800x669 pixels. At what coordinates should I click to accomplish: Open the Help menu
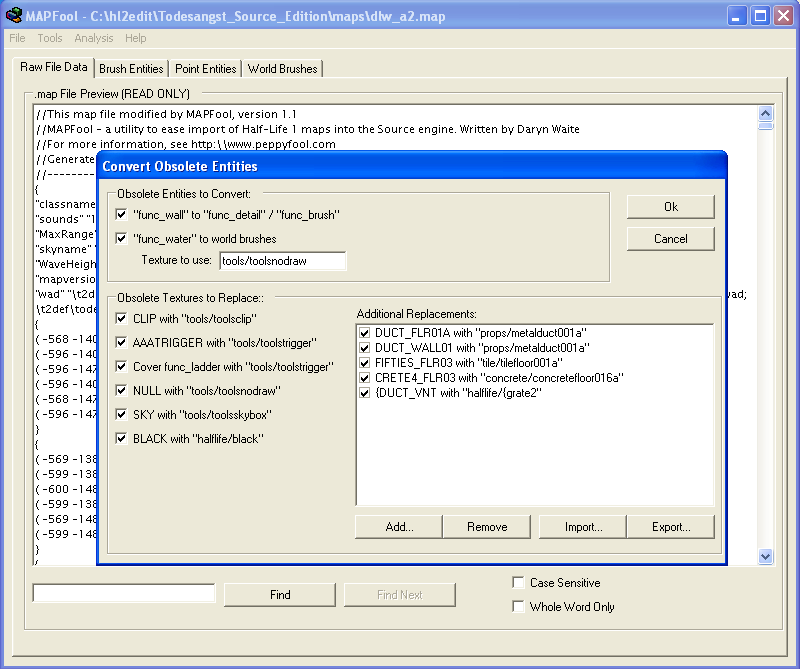click(136, 38)
